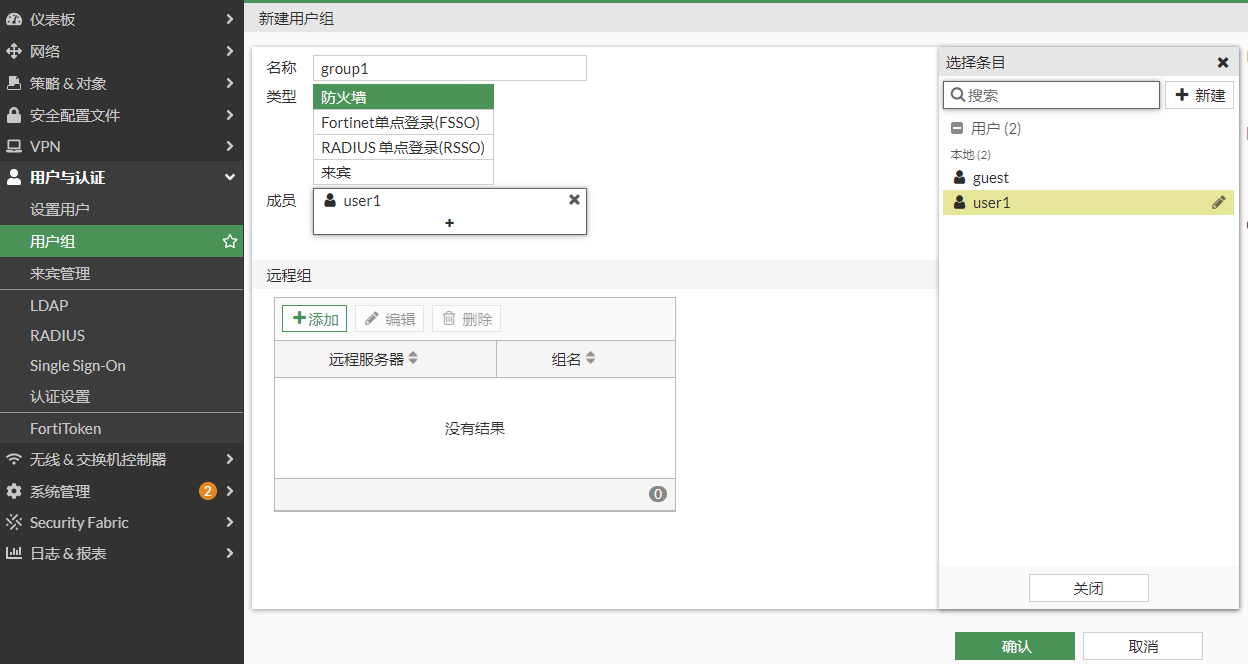Collapse the 用户 (2) group
Screen dimensions: 1248x664
pos(957,128)
